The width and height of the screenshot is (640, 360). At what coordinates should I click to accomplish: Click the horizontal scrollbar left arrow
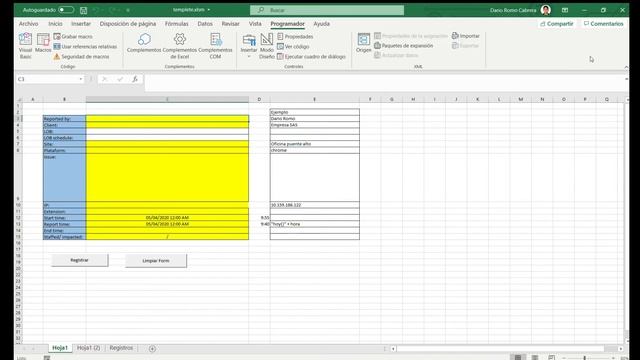click(393, 349)
